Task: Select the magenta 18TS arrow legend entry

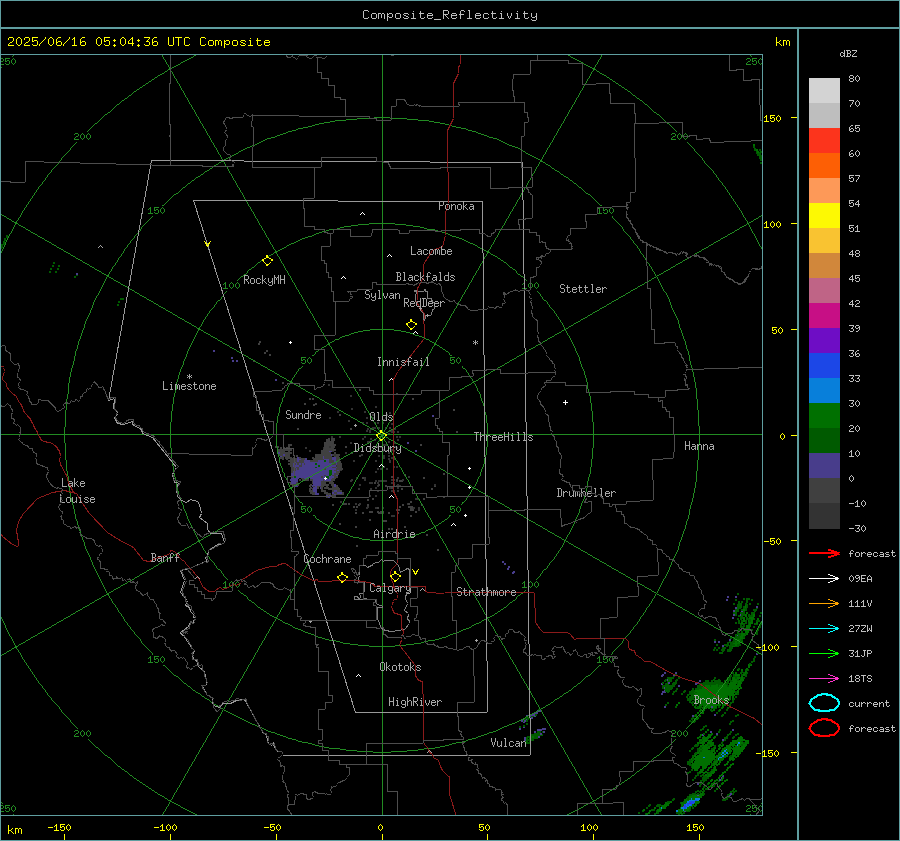Action: (824, 679)
